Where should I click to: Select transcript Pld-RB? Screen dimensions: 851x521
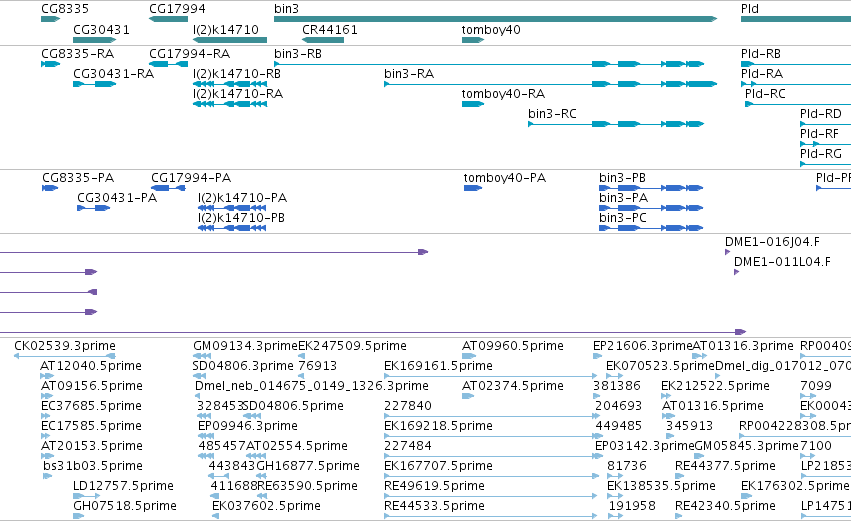[760, 54]
